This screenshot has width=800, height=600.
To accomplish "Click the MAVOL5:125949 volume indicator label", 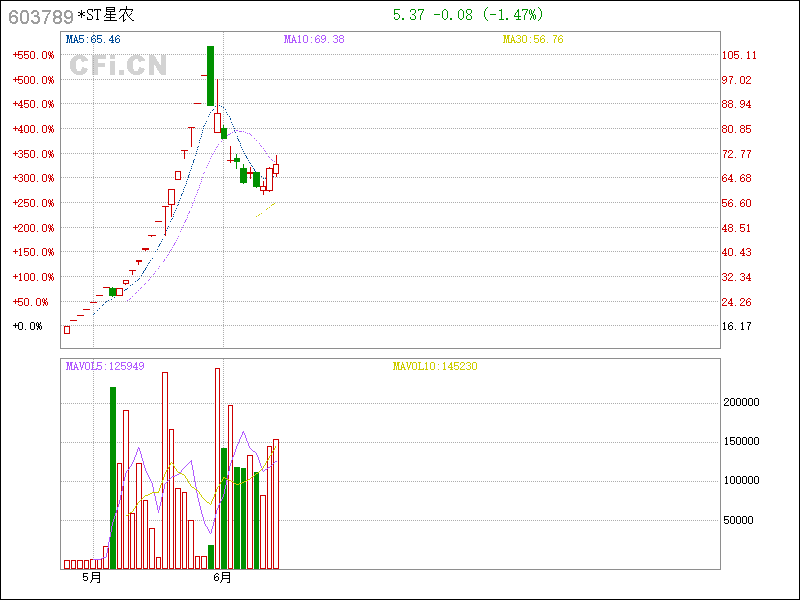I will tap(105, 366).
